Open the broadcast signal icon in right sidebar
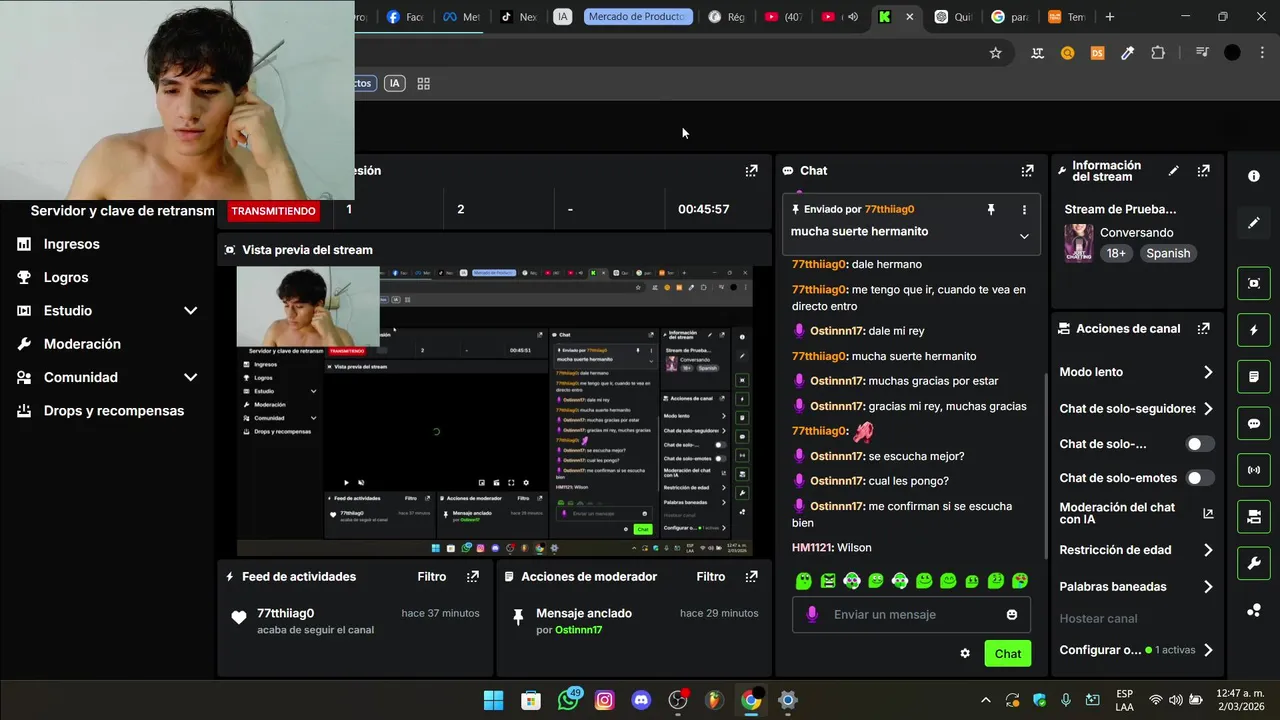The image size is (1280, 720). click(x=1254, y=470)
